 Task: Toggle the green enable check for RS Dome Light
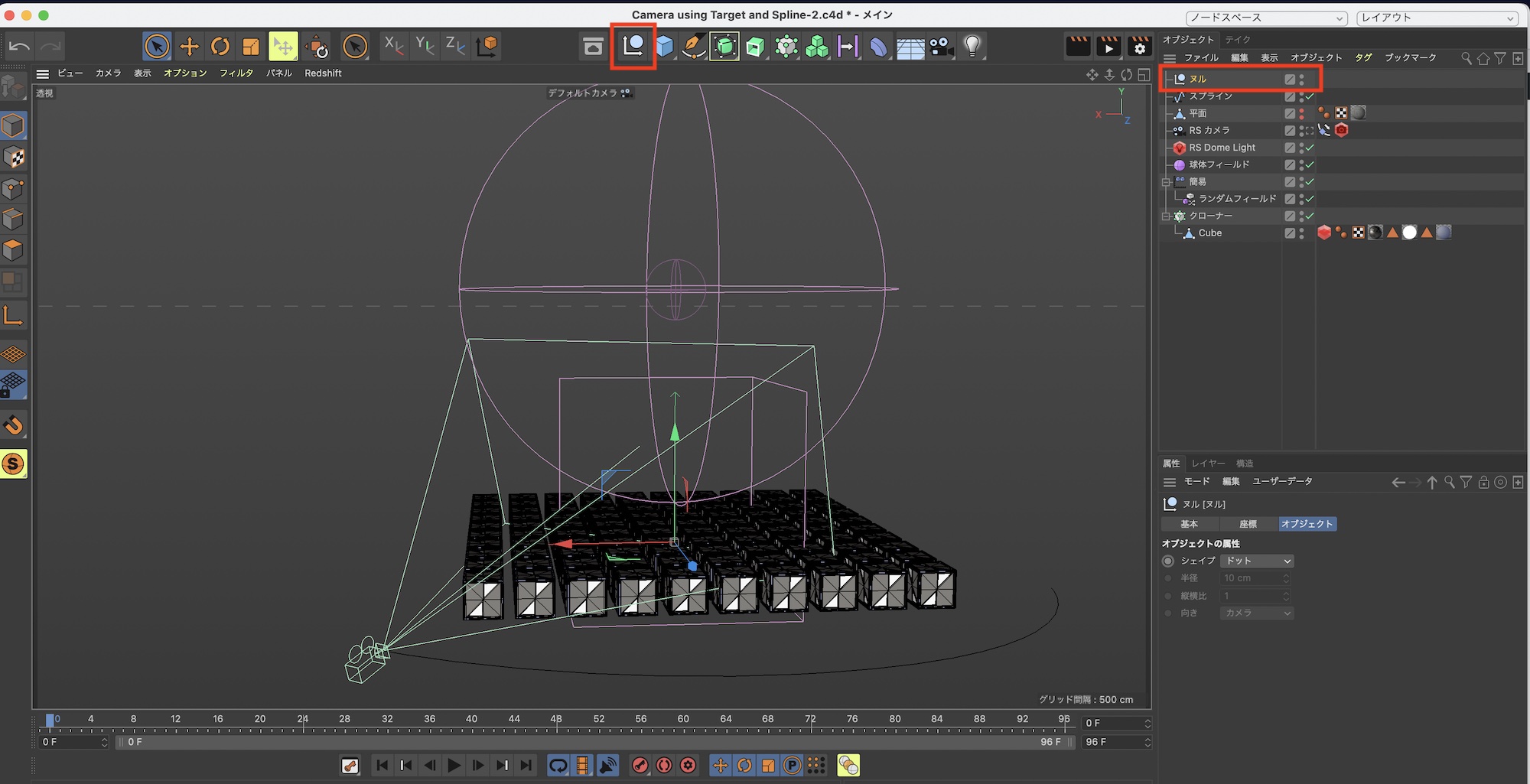tap(1310, 148)
